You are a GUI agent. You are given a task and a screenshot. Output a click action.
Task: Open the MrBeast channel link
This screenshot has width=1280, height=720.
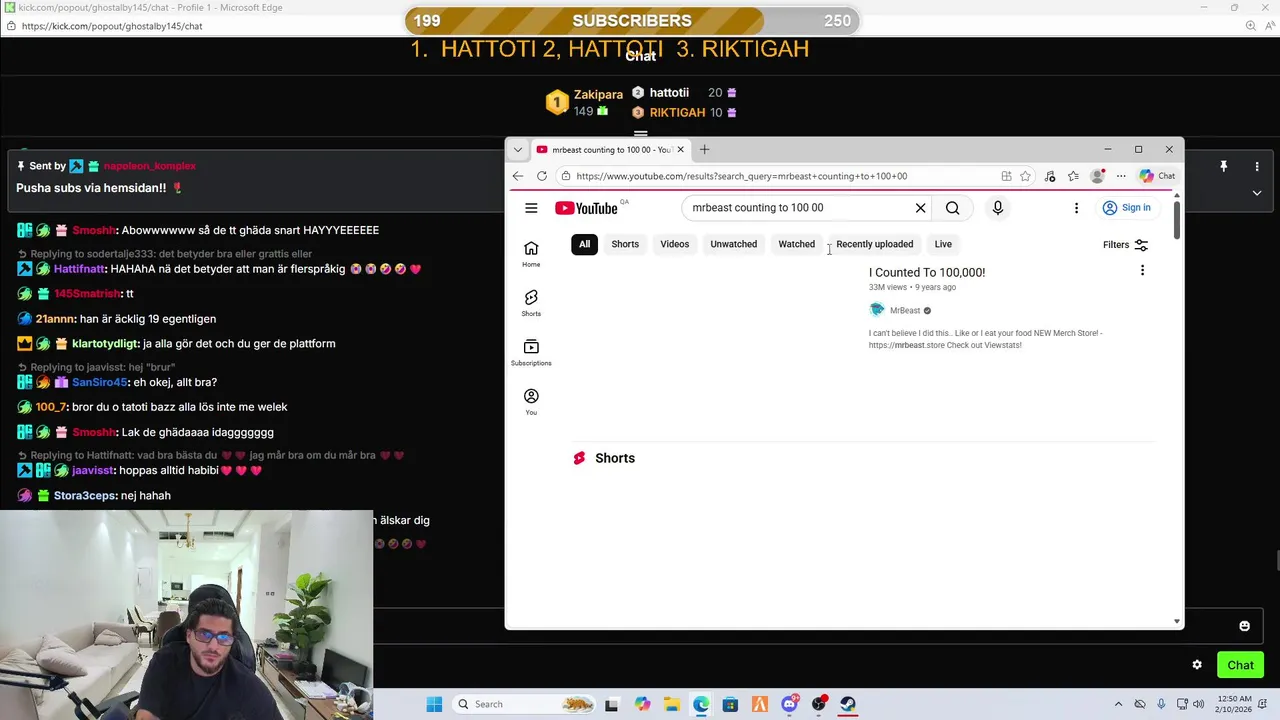[x=905, y=311]
